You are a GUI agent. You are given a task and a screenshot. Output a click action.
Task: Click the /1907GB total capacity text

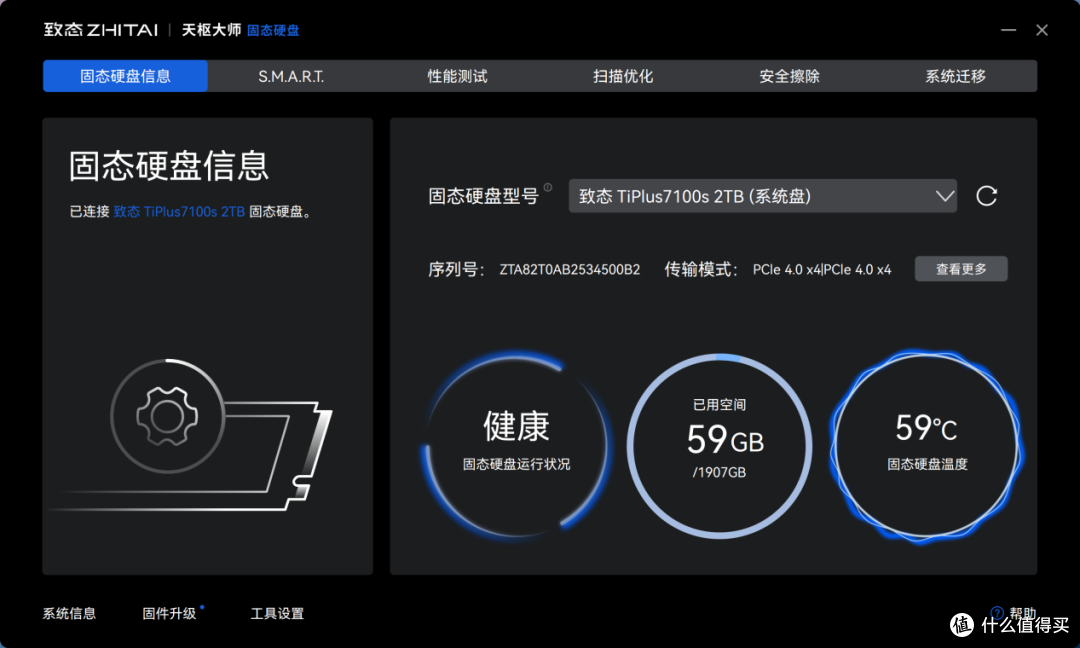tap(719, 472)
